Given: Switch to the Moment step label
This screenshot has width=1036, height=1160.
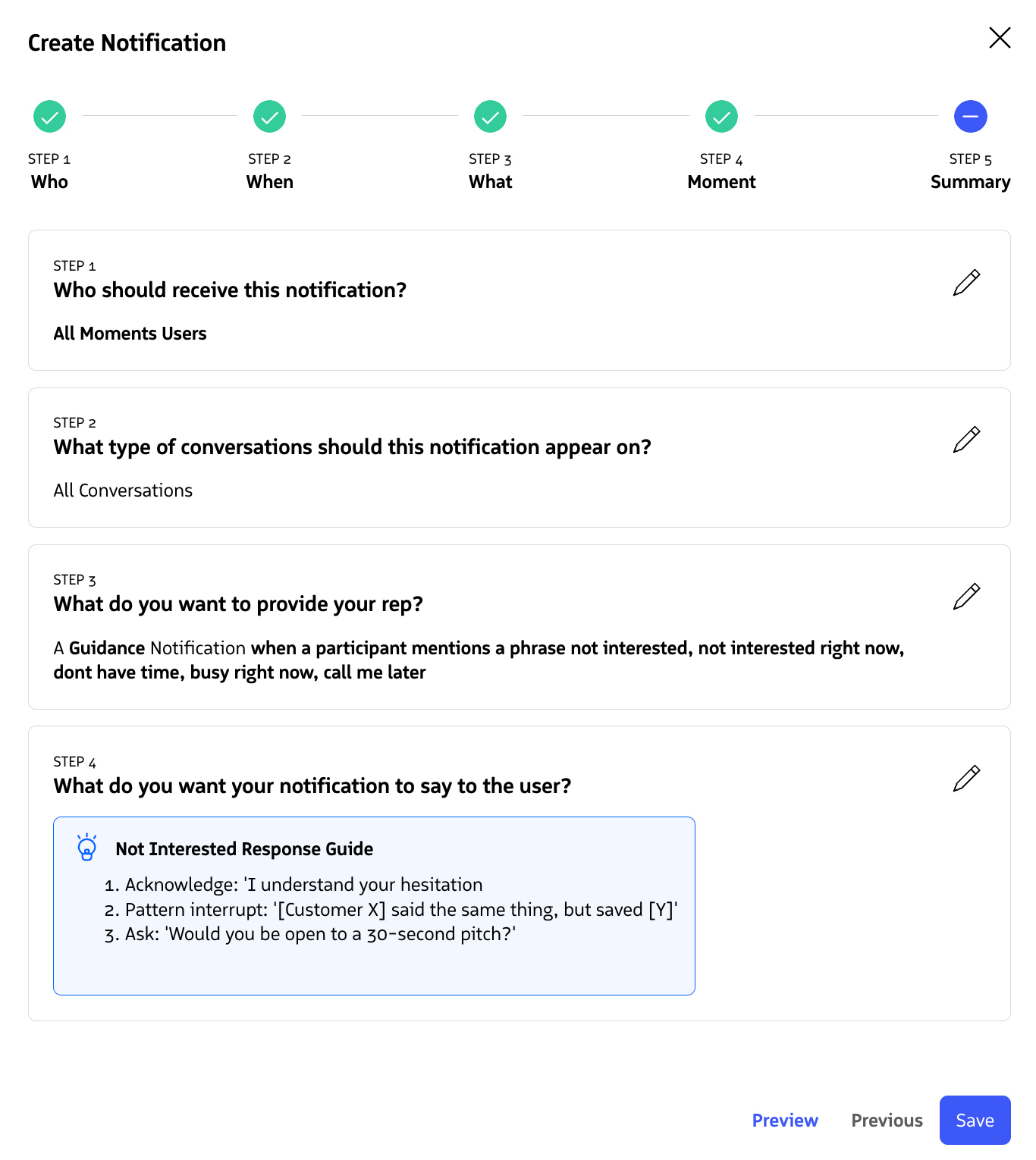Looking at the screenshot, I should pos(721,181).
